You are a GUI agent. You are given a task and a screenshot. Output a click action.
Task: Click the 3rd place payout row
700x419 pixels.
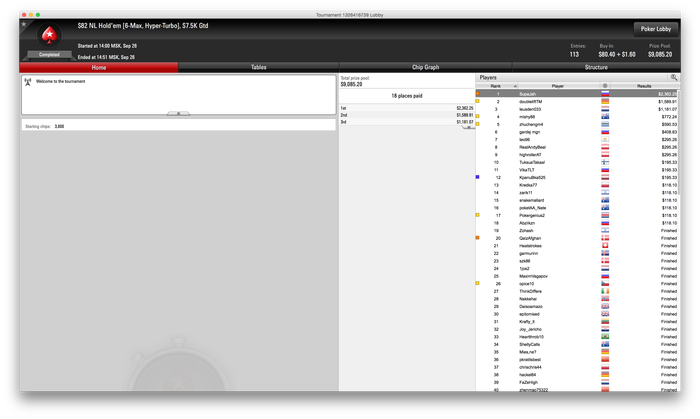click(x=407, y=122)
